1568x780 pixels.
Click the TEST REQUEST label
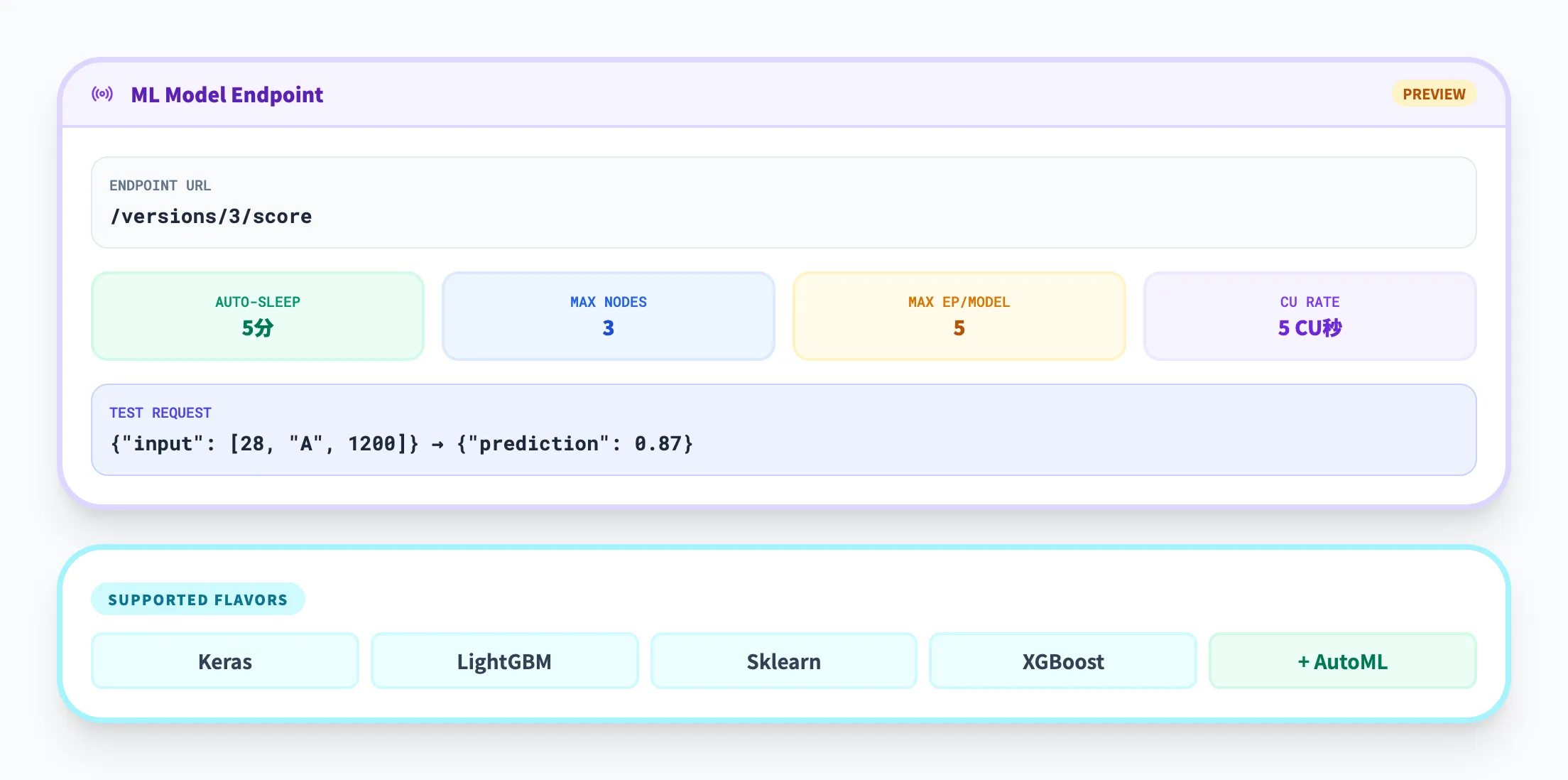pyautogui.click(x=160, y=413)
